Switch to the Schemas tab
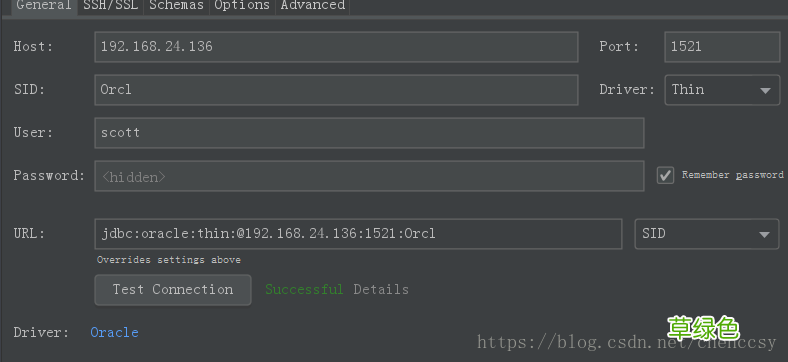 pos(176,6)
